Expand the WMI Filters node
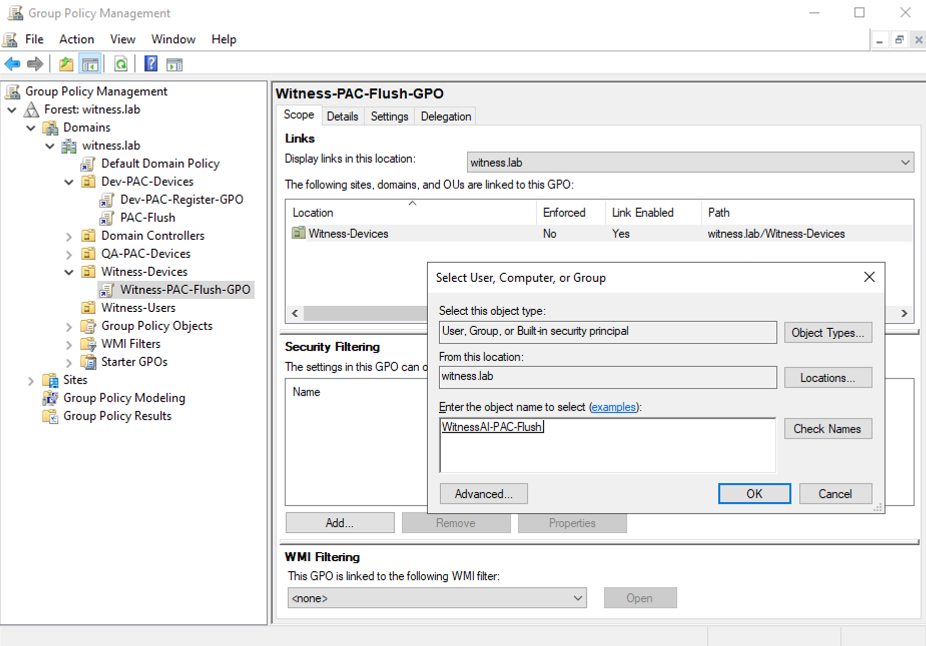Viewport: 926px width, 646px height. coord(69,344)
